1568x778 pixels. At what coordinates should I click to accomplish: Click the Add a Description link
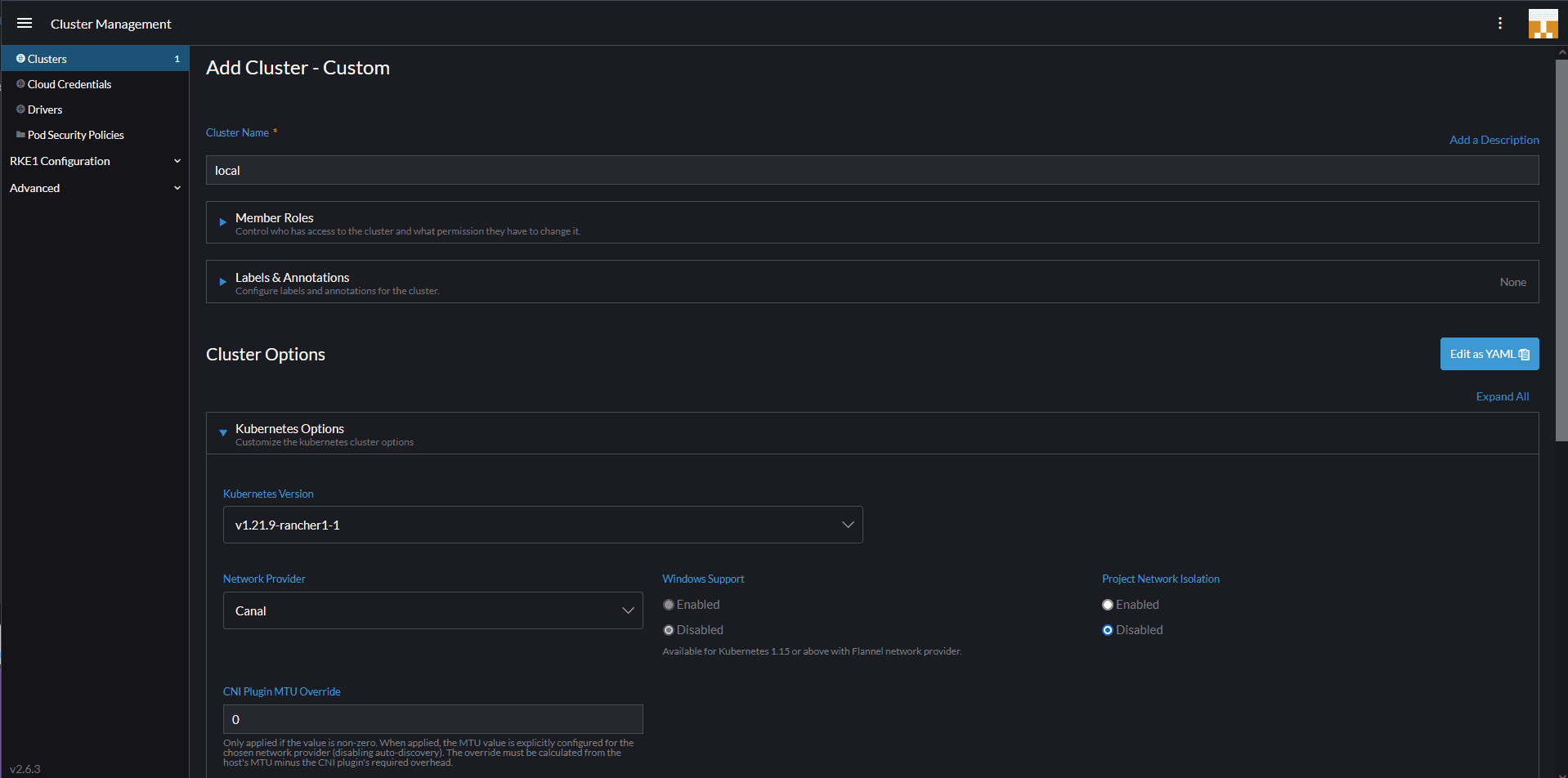coord(1494,140)
